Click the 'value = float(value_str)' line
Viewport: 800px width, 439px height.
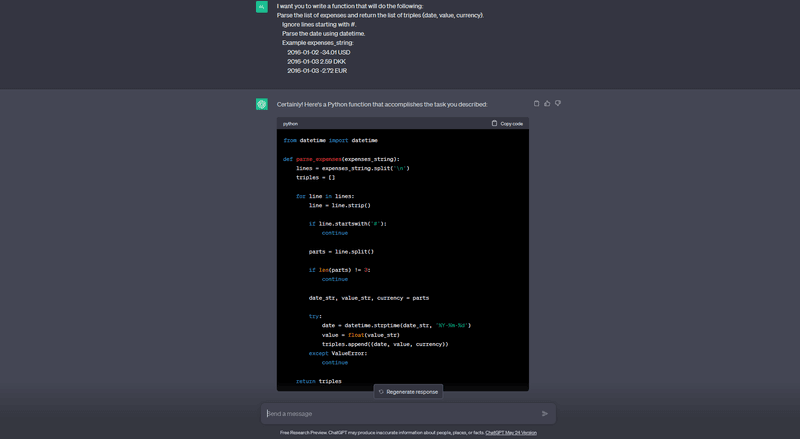[x=361, y=335]
